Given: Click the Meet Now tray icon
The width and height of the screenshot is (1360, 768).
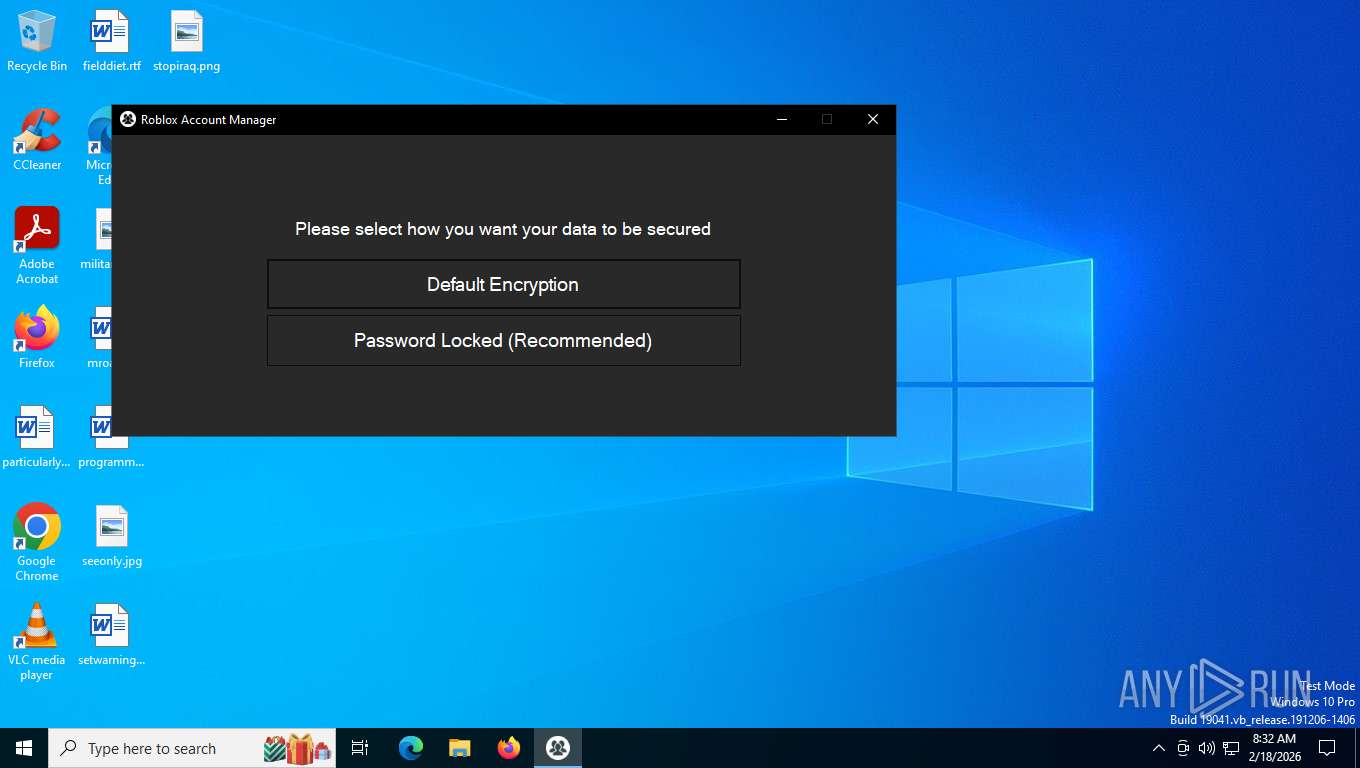Looking at the screenshot, I should point(1183,748).
